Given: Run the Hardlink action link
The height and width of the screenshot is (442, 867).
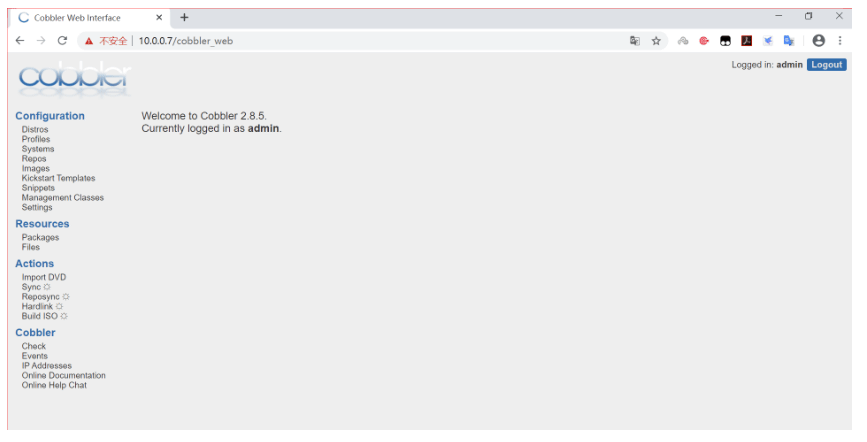Looking at the screenshot, I should 38,306.
